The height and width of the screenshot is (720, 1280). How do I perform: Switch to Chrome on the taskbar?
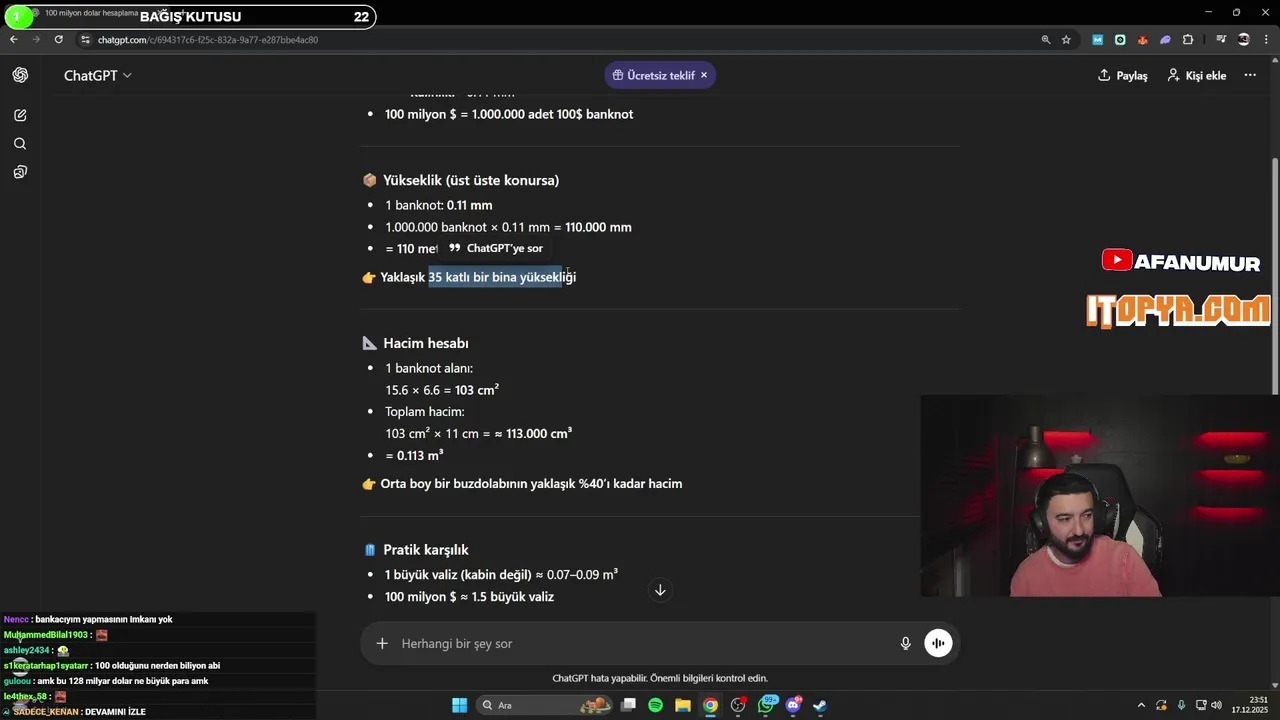(710, 705)
